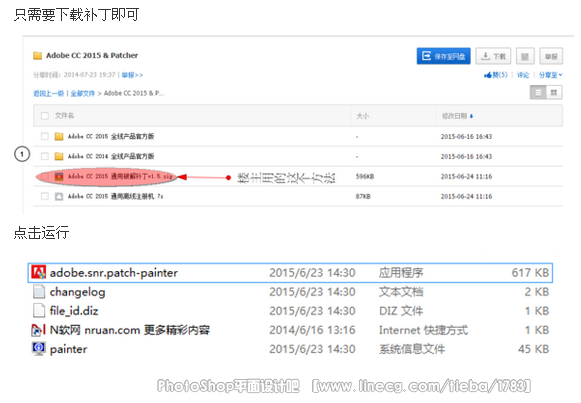Select the changelog file name

coord(77,292)
